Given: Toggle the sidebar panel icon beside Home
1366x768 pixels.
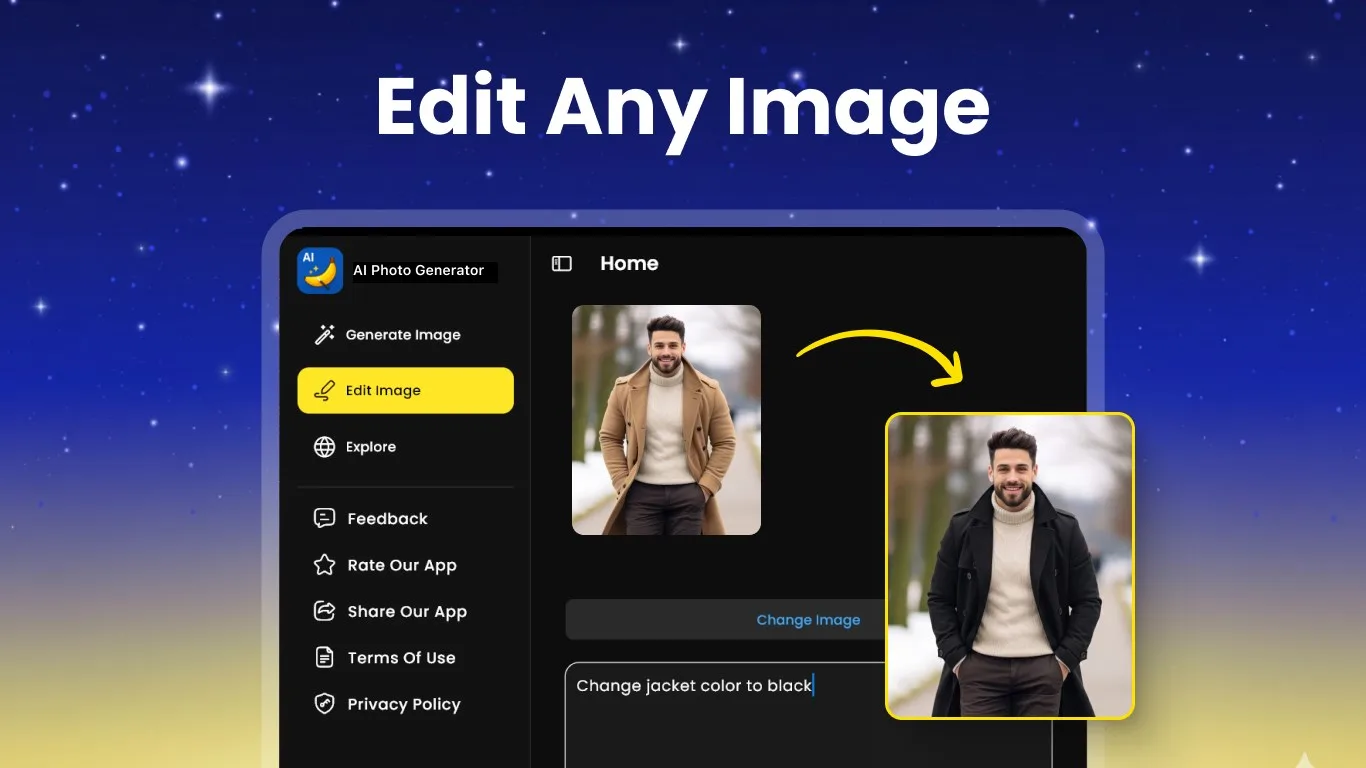Looking at the screenshot, I should [x=562, y=264].
